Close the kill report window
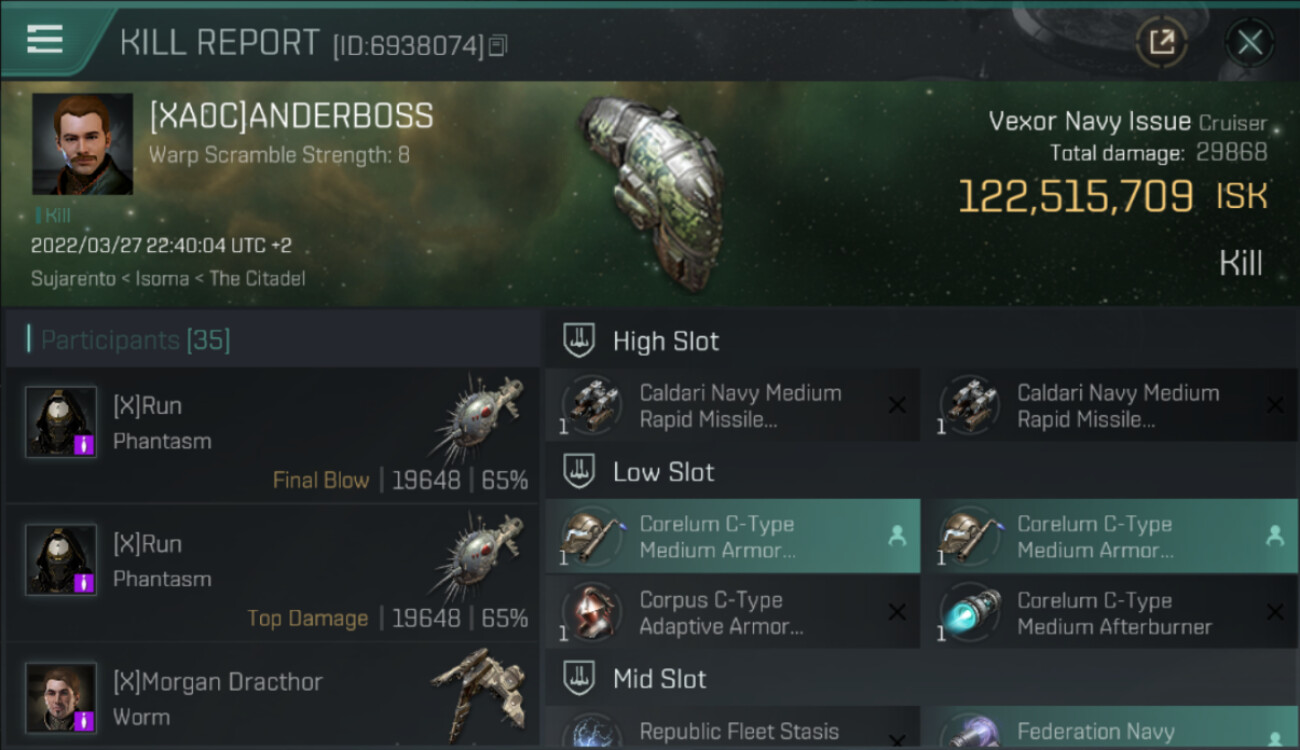This screenshot has height=750, width=1300. click(x=1249, y=42)
